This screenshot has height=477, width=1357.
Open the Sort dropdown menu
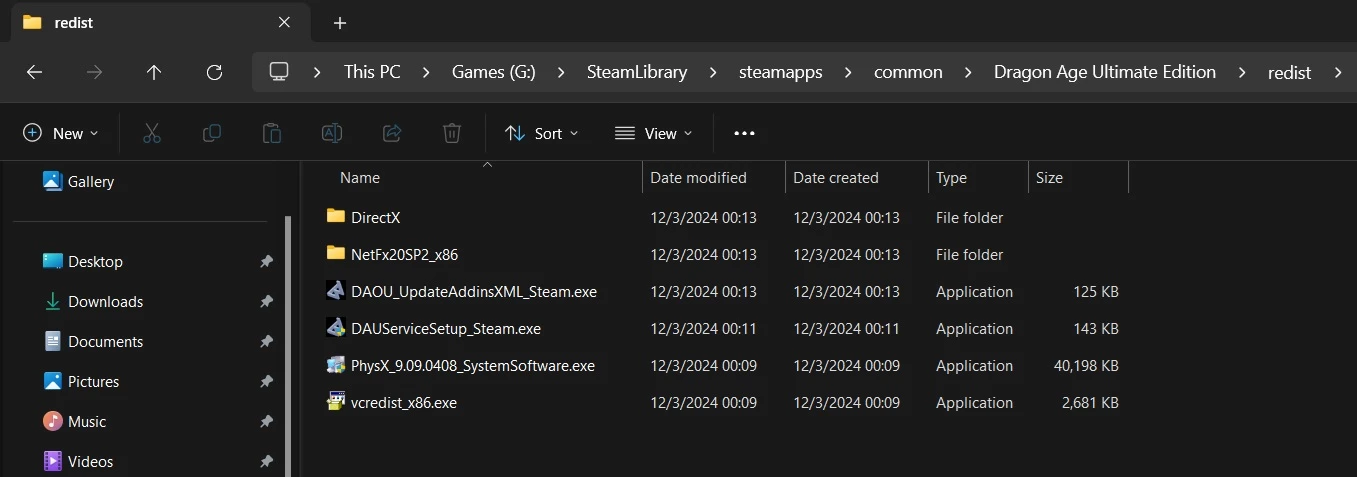(x=542, y=133)
